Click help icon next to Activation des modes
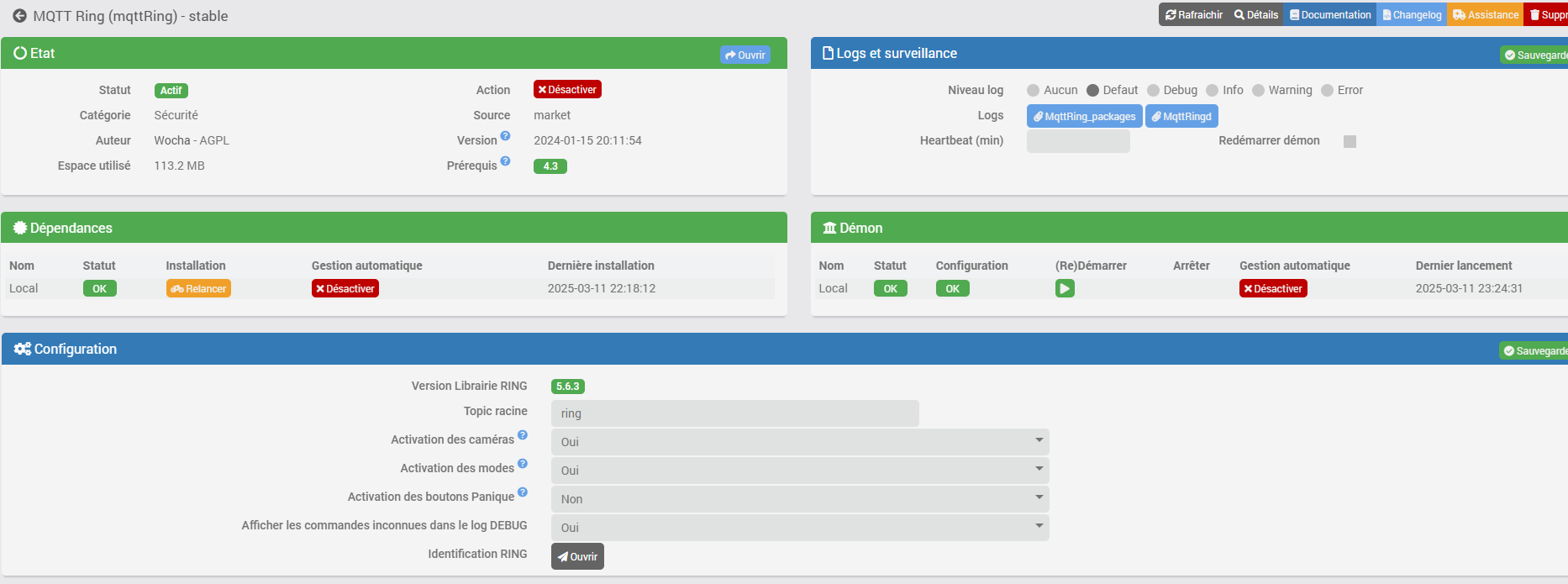 (x=522, y=463)
